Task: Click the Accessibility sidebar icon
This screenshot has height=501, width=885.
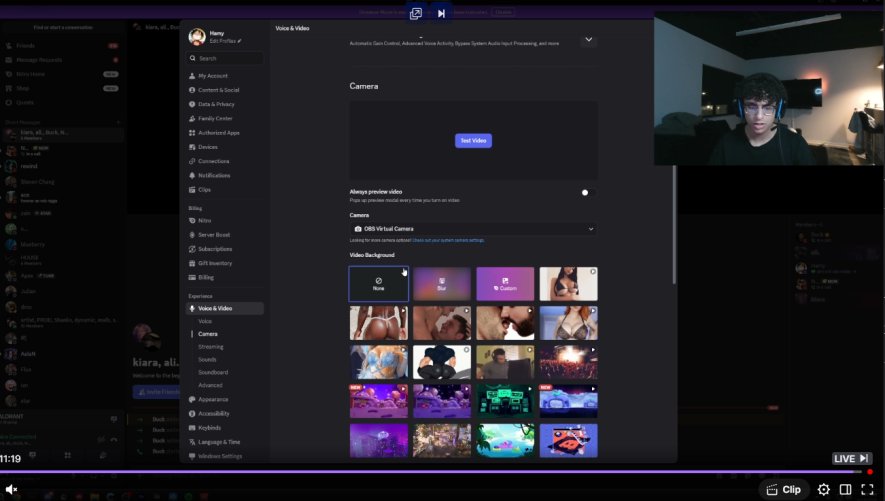Action: coord(192,414)
